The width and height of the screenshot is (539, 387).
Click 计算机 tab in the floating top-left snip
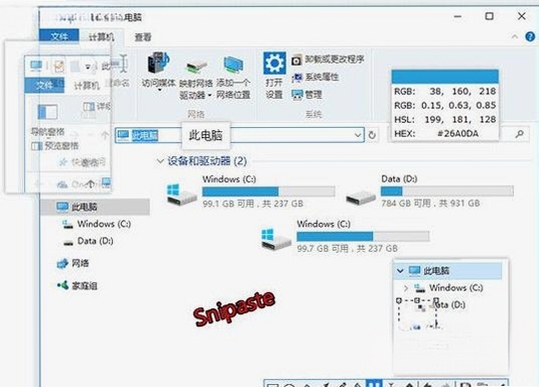click(x=86, y=85)
